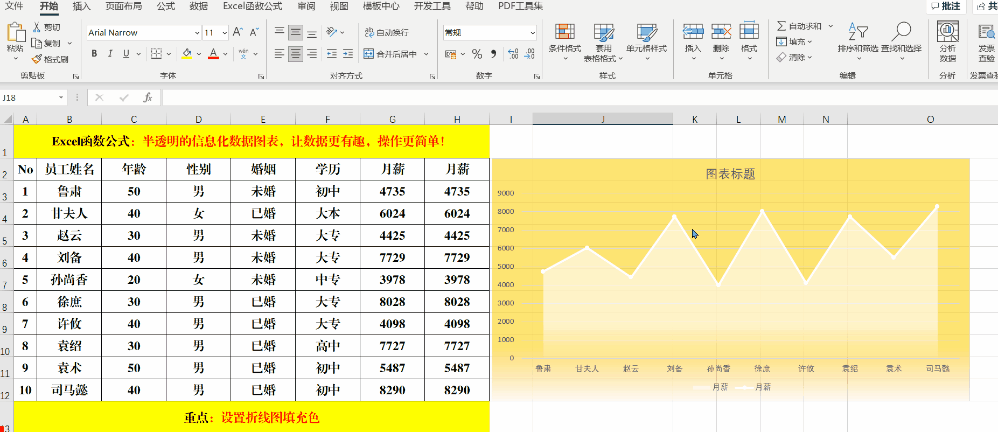Switch to the Data (数据) tab

coord(199,6)
